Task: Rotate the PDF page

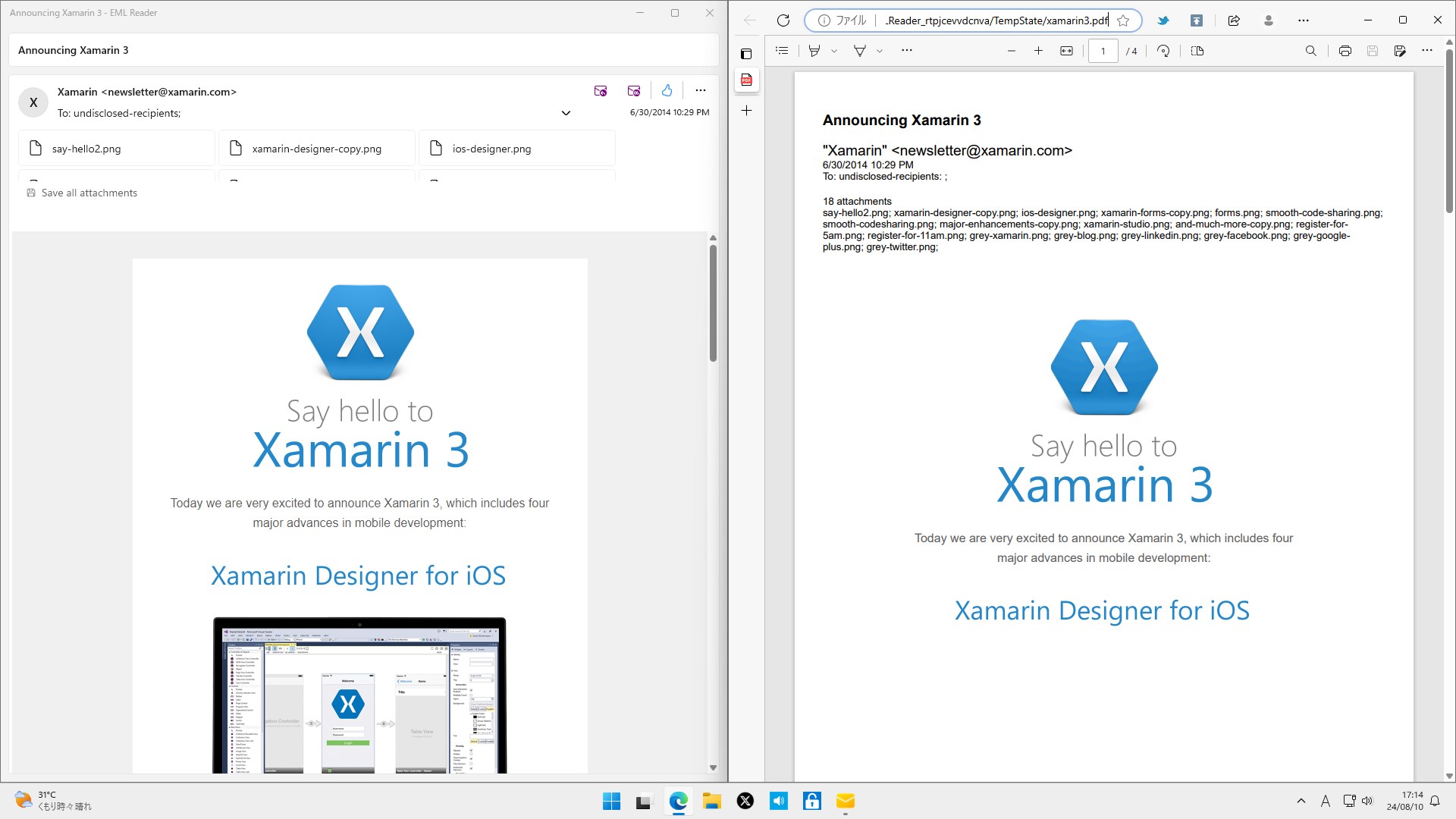Action: point(1163,51)
